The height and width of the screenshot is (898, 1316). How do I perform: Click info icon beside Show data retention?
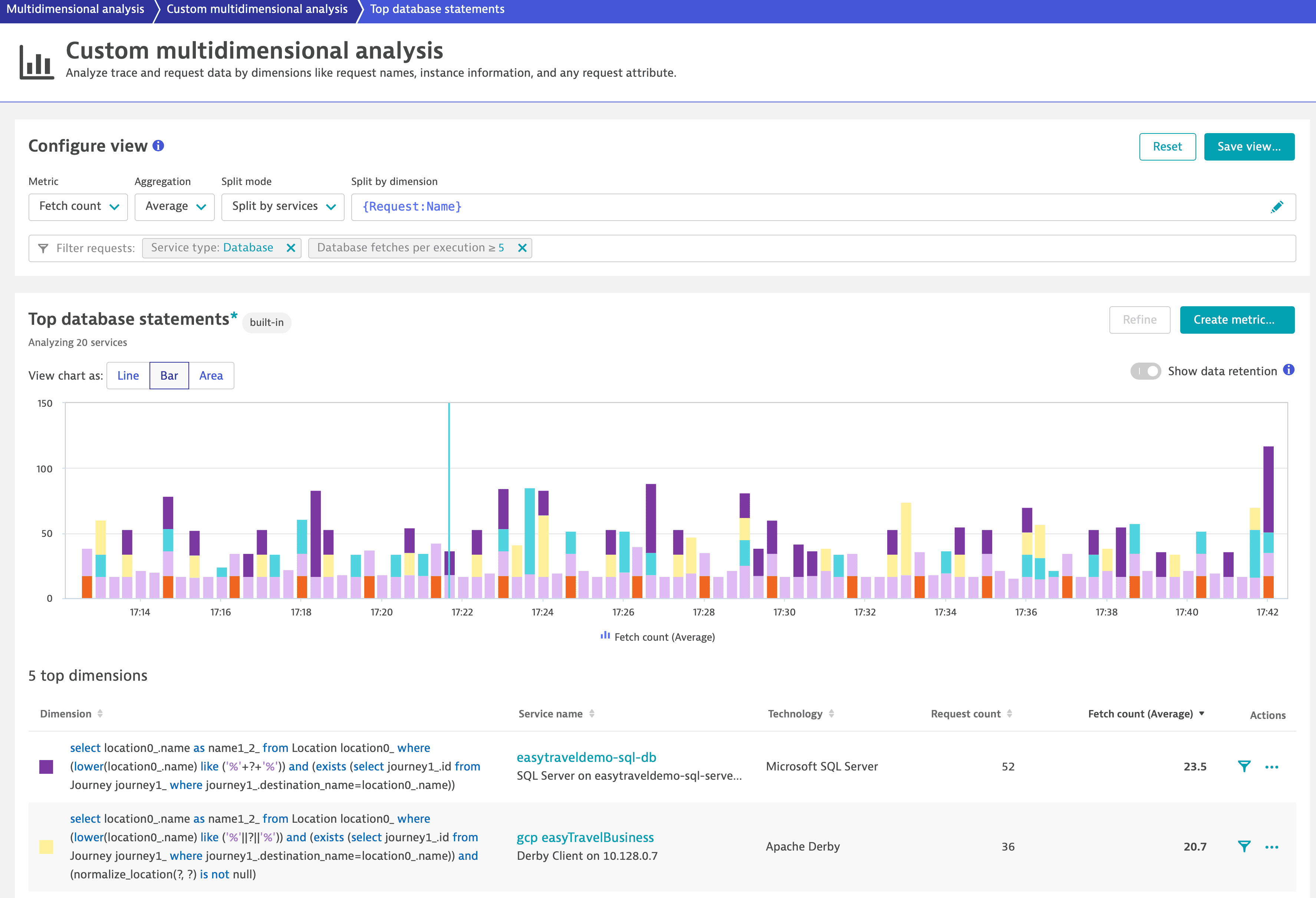point(1289,370)
